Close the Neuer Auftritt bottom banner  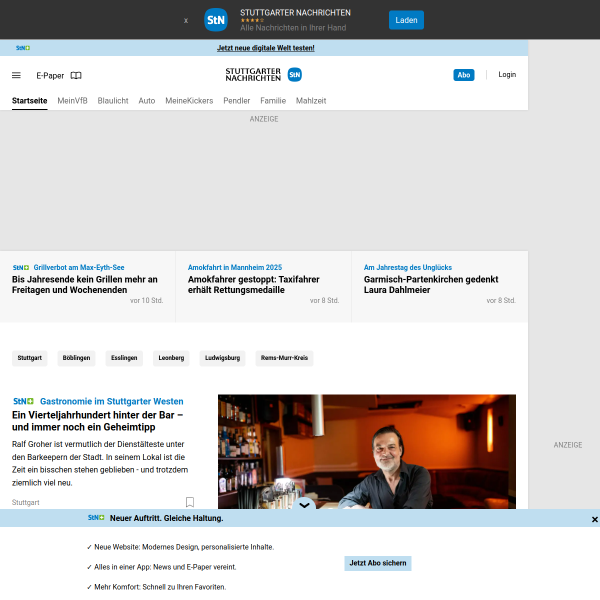click(x=594, y=519)
